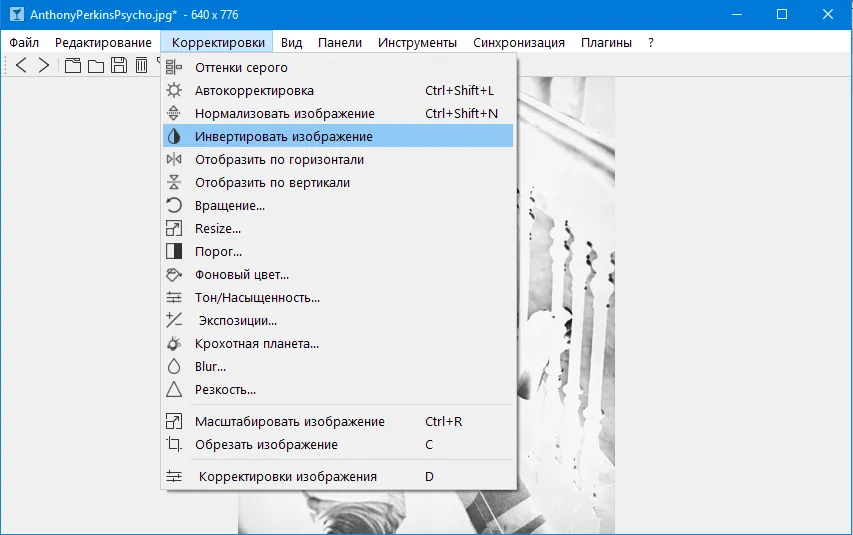The height and width of the screenshot is (535, 853).
Task: Open Корректировки изображения panel
Action: click(x=338, y=476)
